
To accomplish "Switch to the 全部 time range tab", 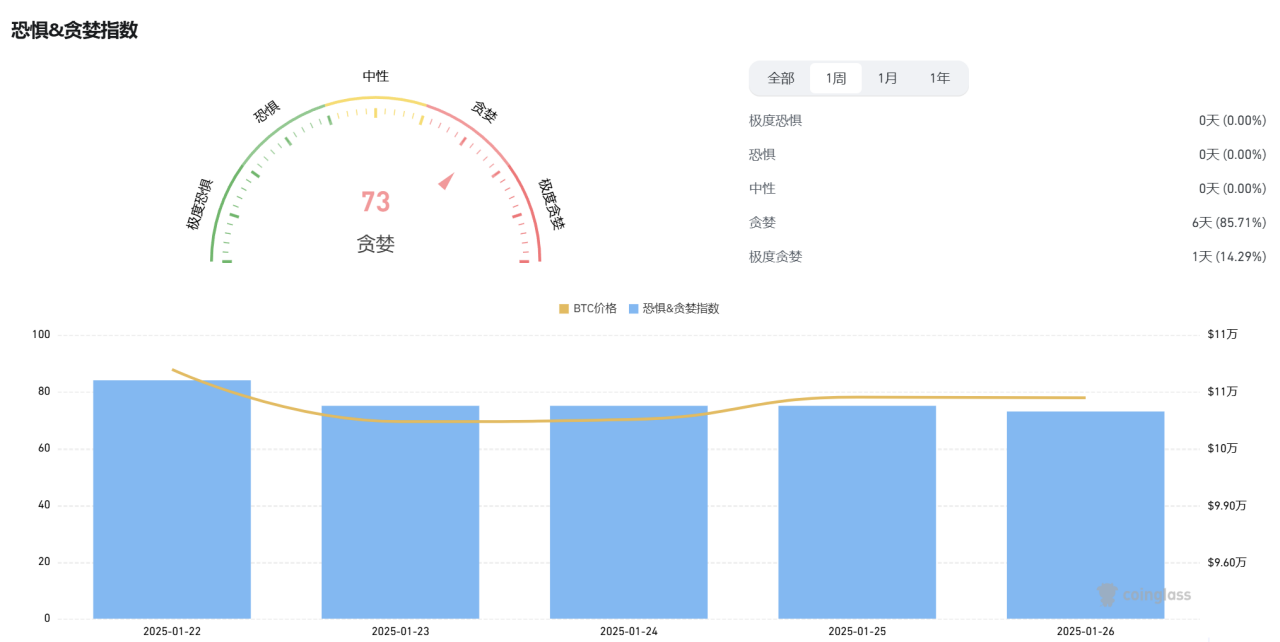I will point(781,78).
